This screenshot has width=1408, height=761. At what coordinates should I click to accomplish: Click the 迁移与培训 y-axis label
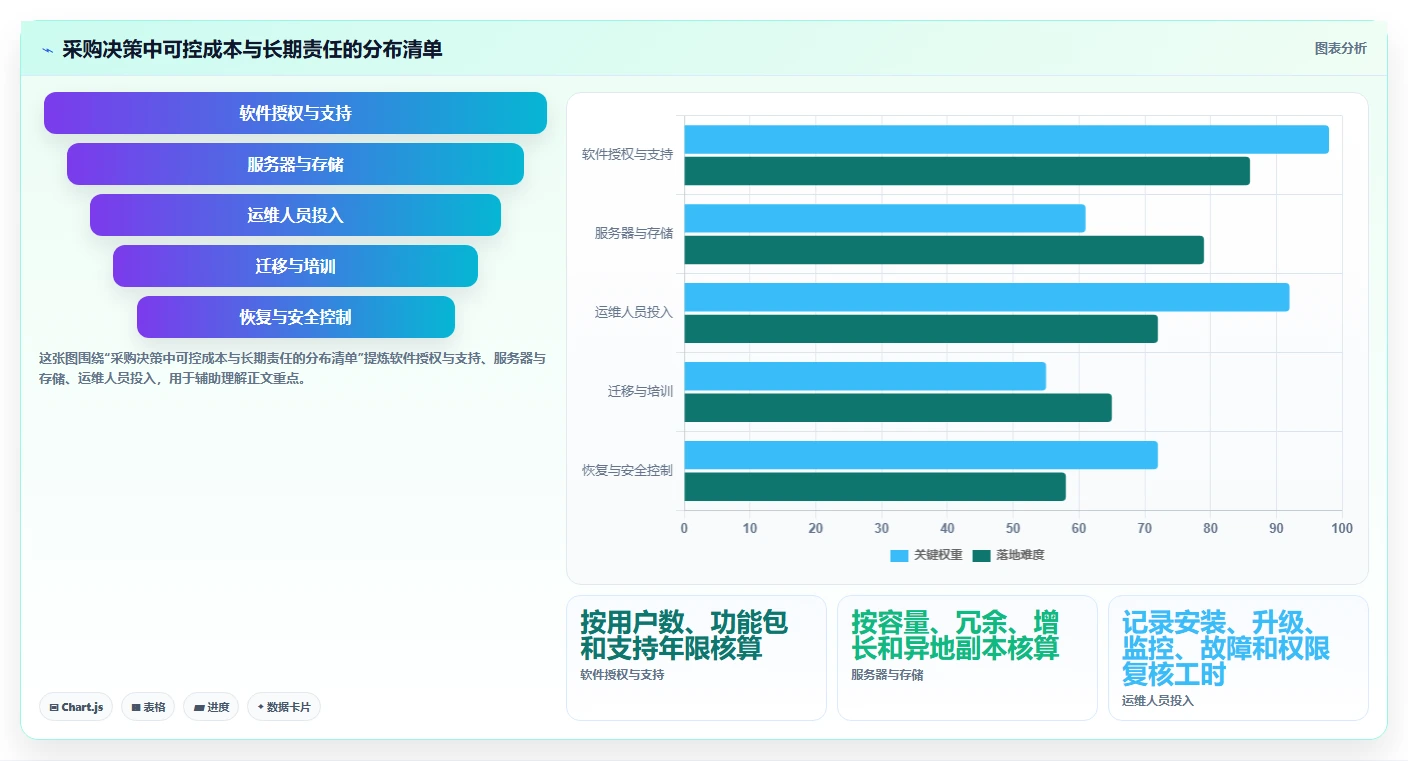(640, 392)
